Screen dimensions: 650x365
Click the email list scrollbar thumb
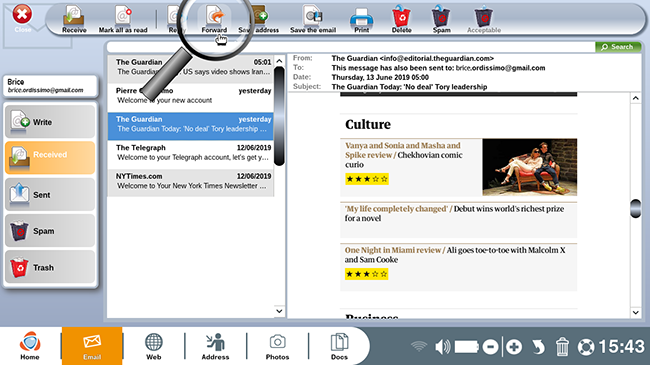279,116
